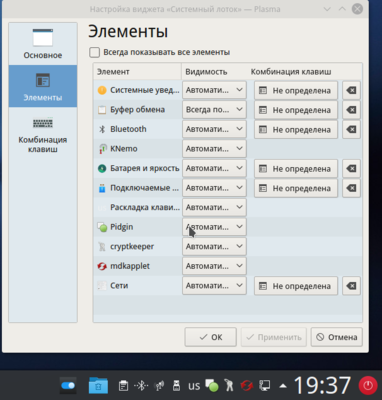Clear shortcut for Подключаемые устройства
This screenshot has height=400, width=382.
351,188
